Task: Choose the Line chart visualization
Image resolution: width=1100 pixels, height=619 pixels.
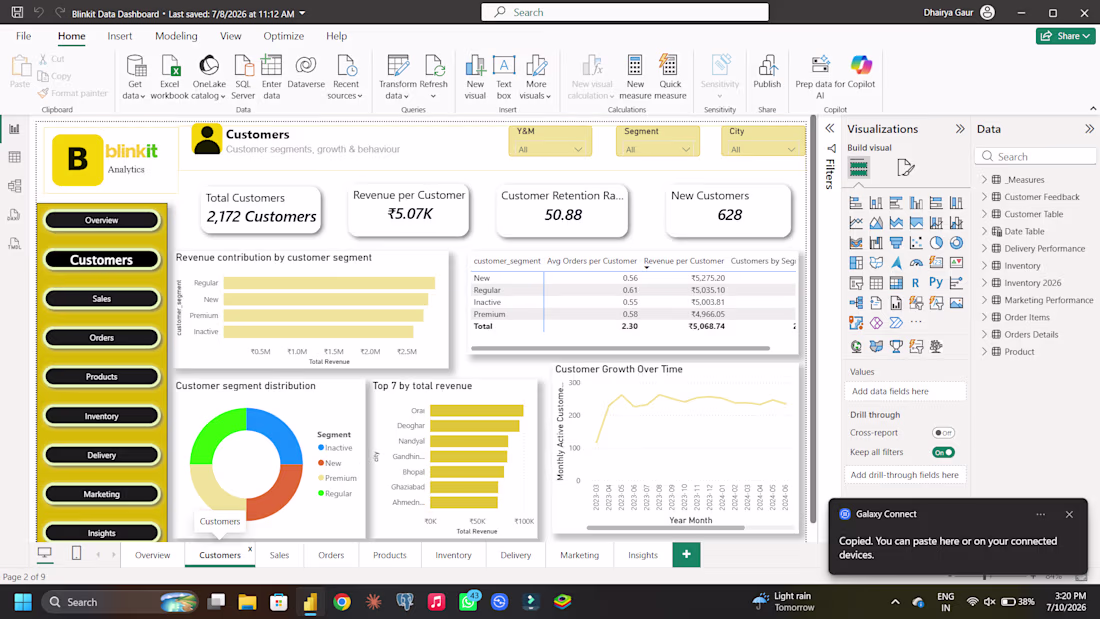Action: (856, 222)
